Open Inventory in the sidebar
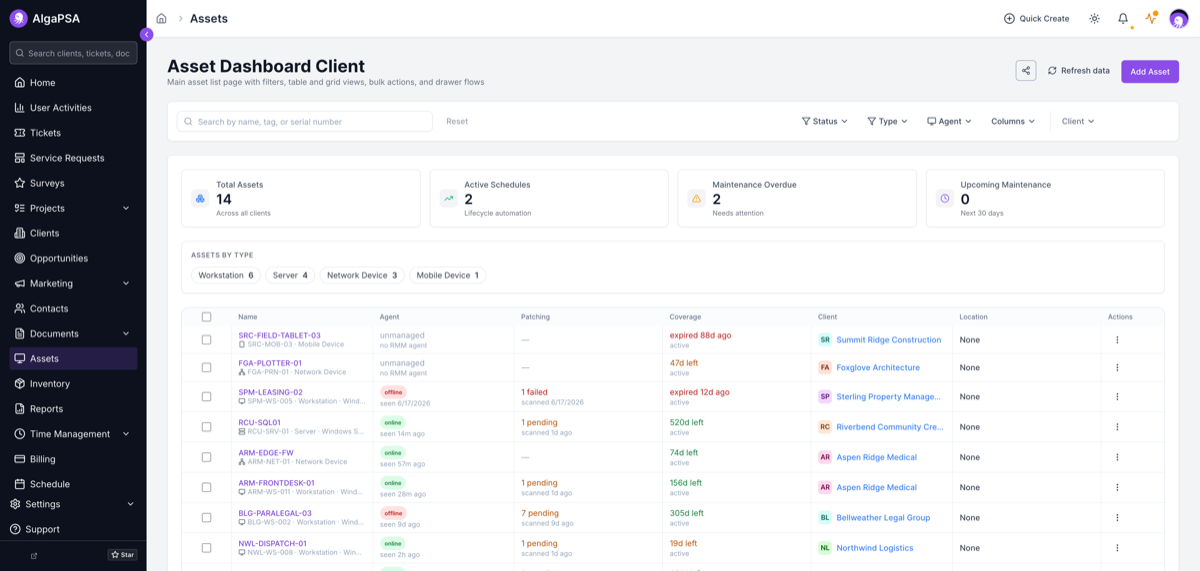 (73, 384)
